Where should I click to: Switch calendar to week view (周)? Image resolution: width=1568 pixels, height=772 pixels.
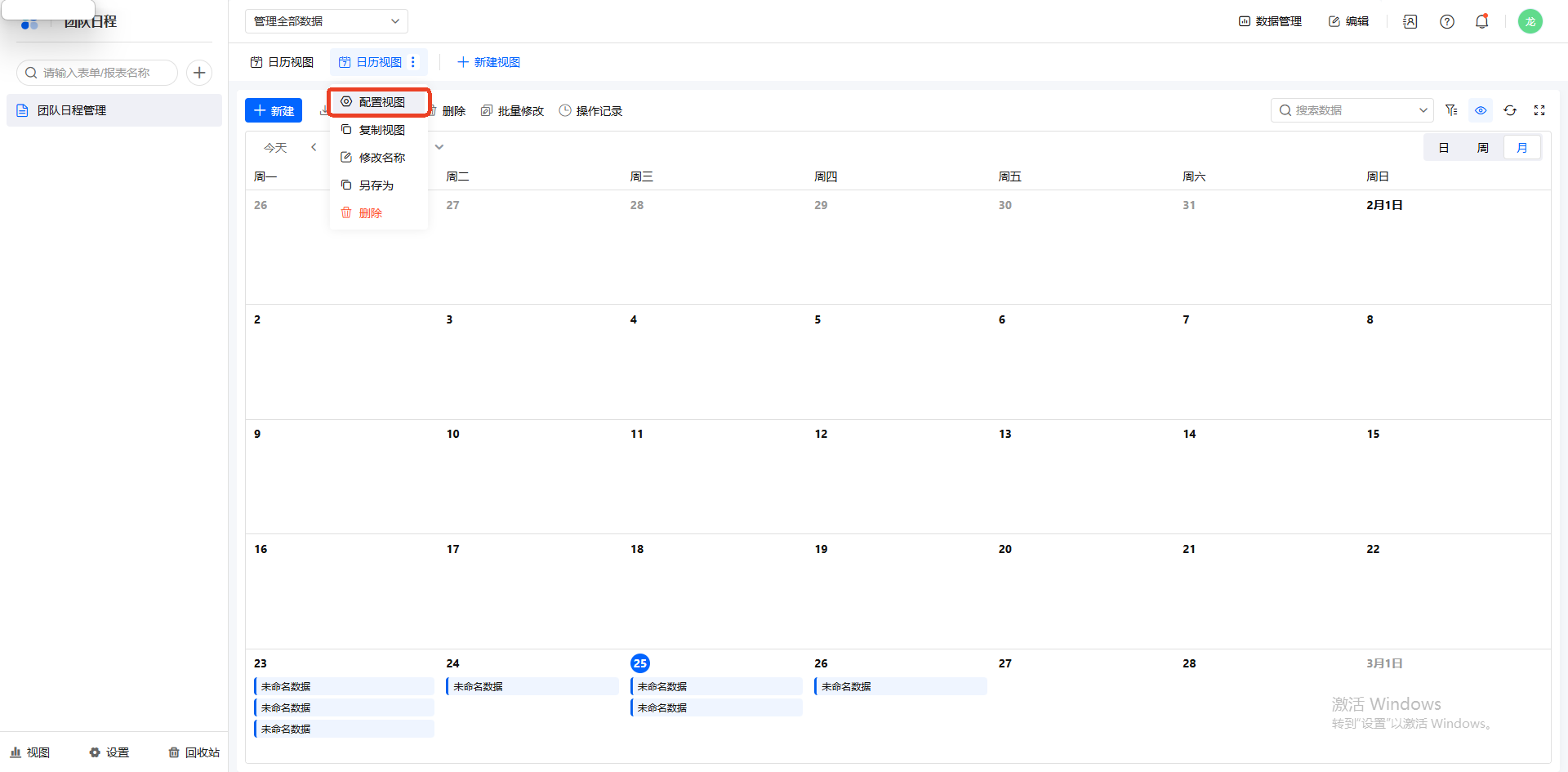point(1482,148)
